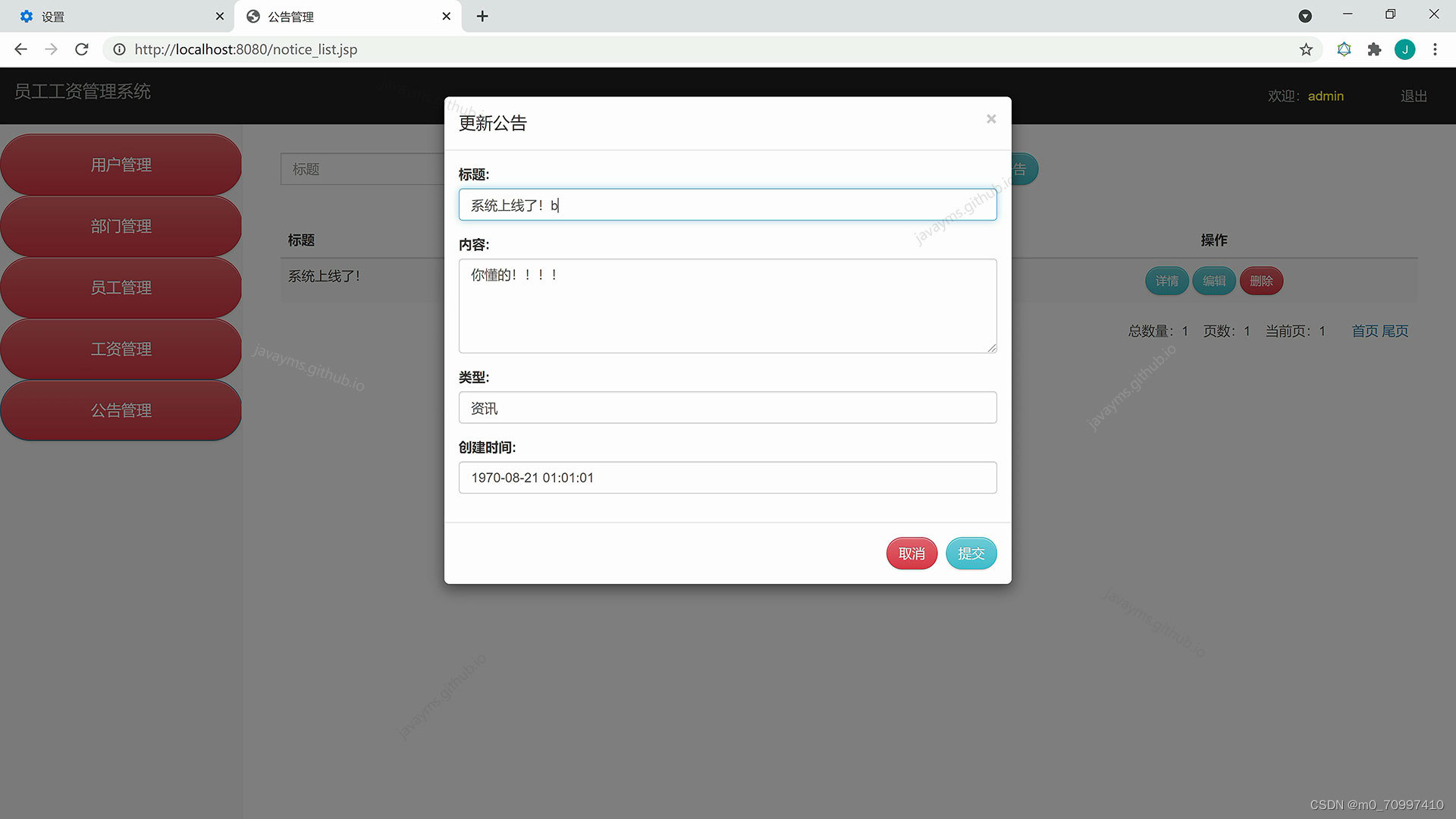Screen dimensions: 1456x819
Task: Edit the notice row via 编辑
Action: pos(1214,281)
